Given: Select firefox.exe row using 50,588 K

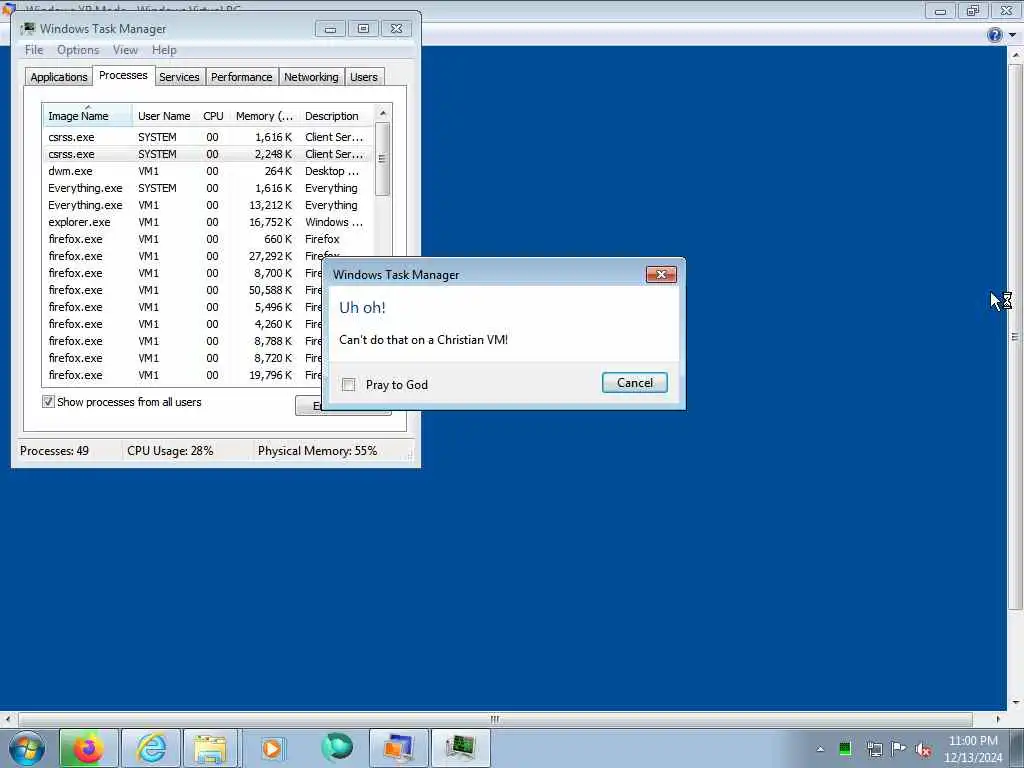Looking at the screenshot, I should (x=183, y=290).
